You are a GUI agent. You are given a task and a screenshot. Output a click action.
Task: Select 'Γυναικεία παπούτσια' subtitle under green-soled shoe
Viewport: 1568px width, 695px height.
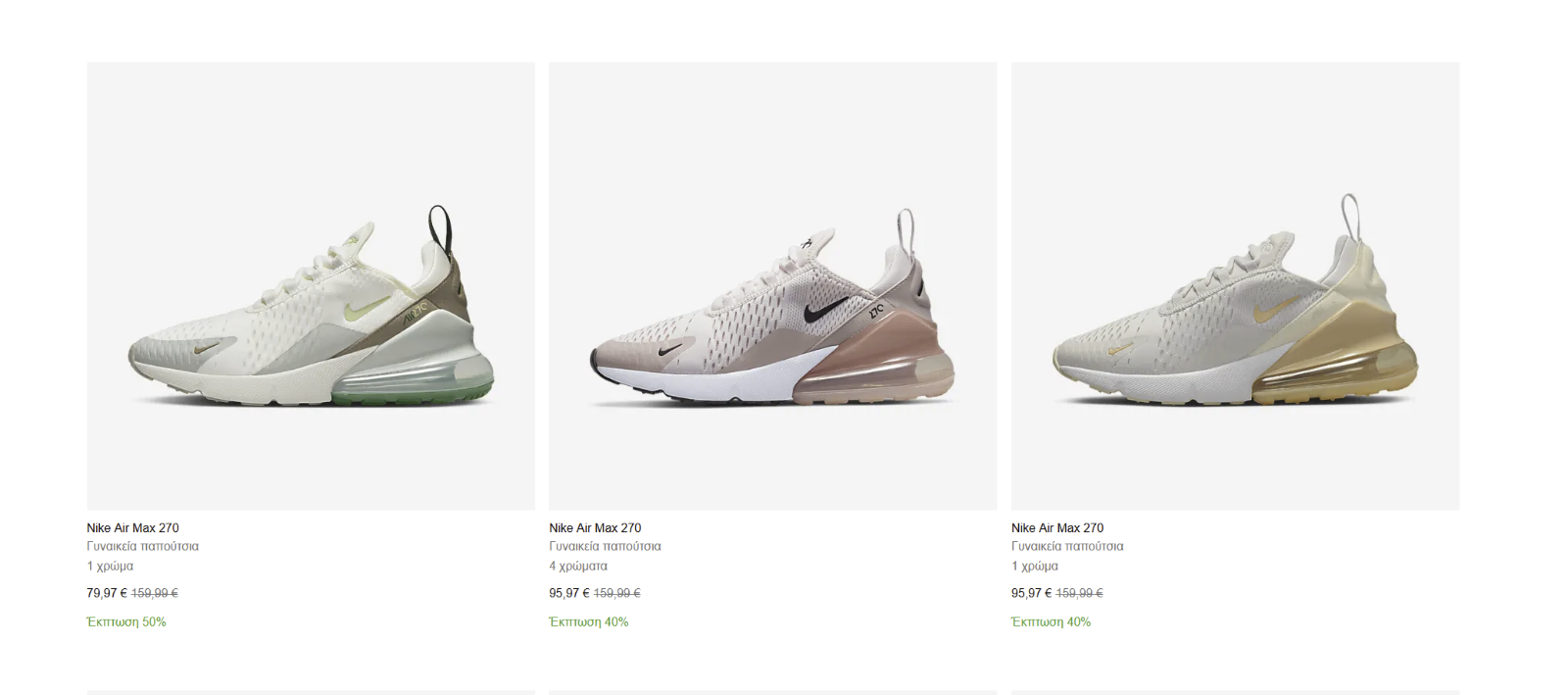[142, 546]
